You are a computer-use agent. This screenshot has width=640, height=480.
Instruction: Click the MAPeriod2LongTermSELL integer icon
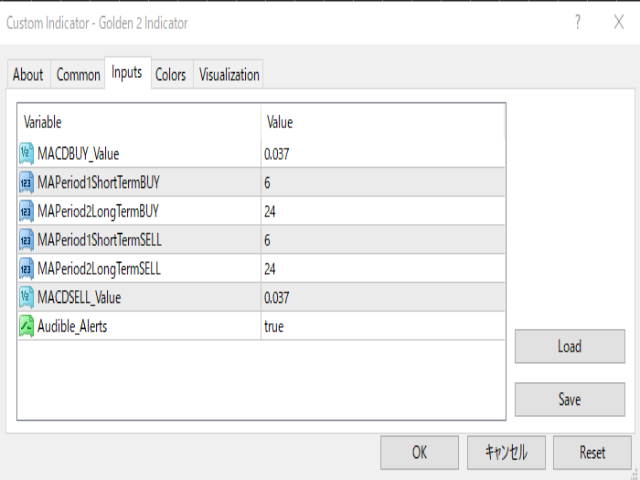tap(26, 269)
